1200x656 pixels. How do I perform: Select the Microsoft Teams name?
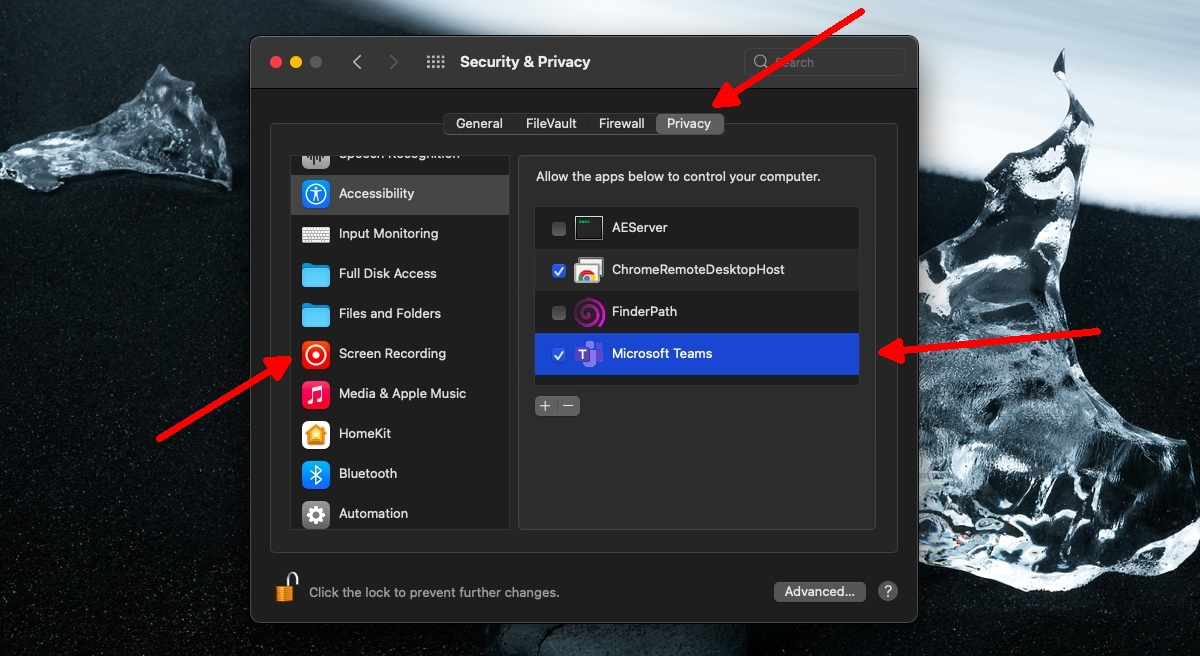662,353
